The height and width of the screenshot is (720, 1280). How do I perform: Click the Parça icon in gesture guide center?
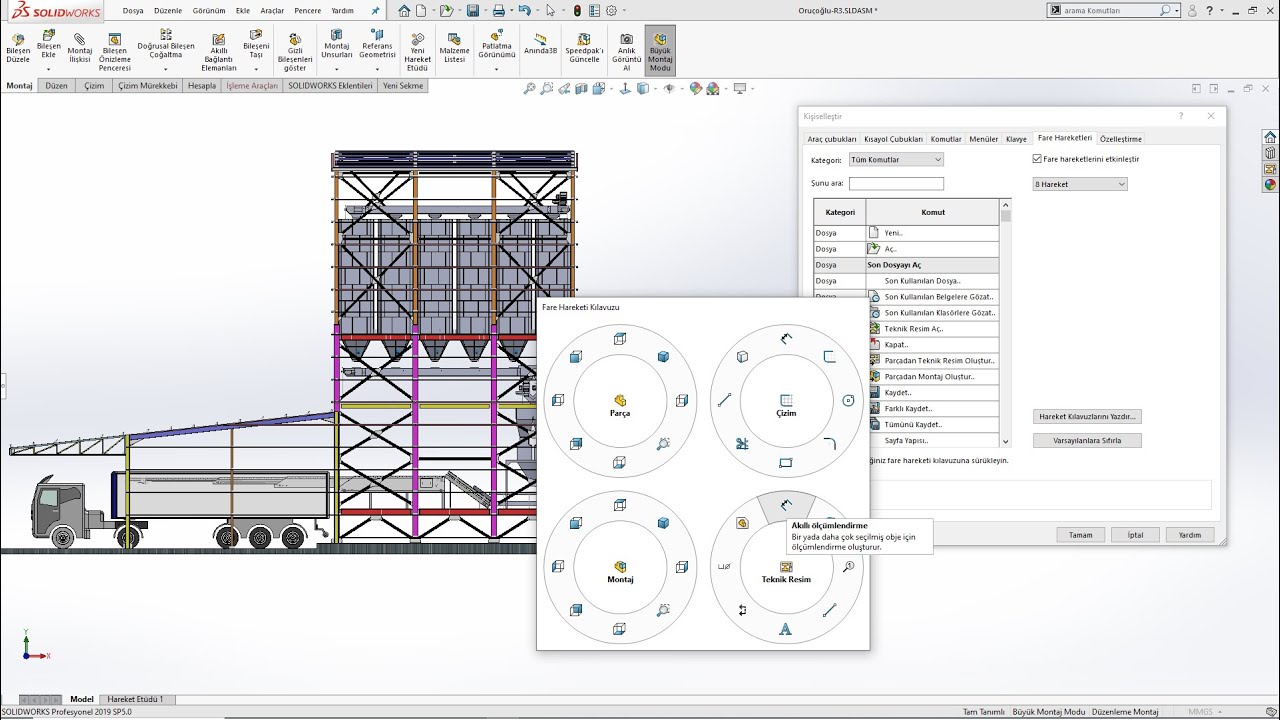point(620,400)
